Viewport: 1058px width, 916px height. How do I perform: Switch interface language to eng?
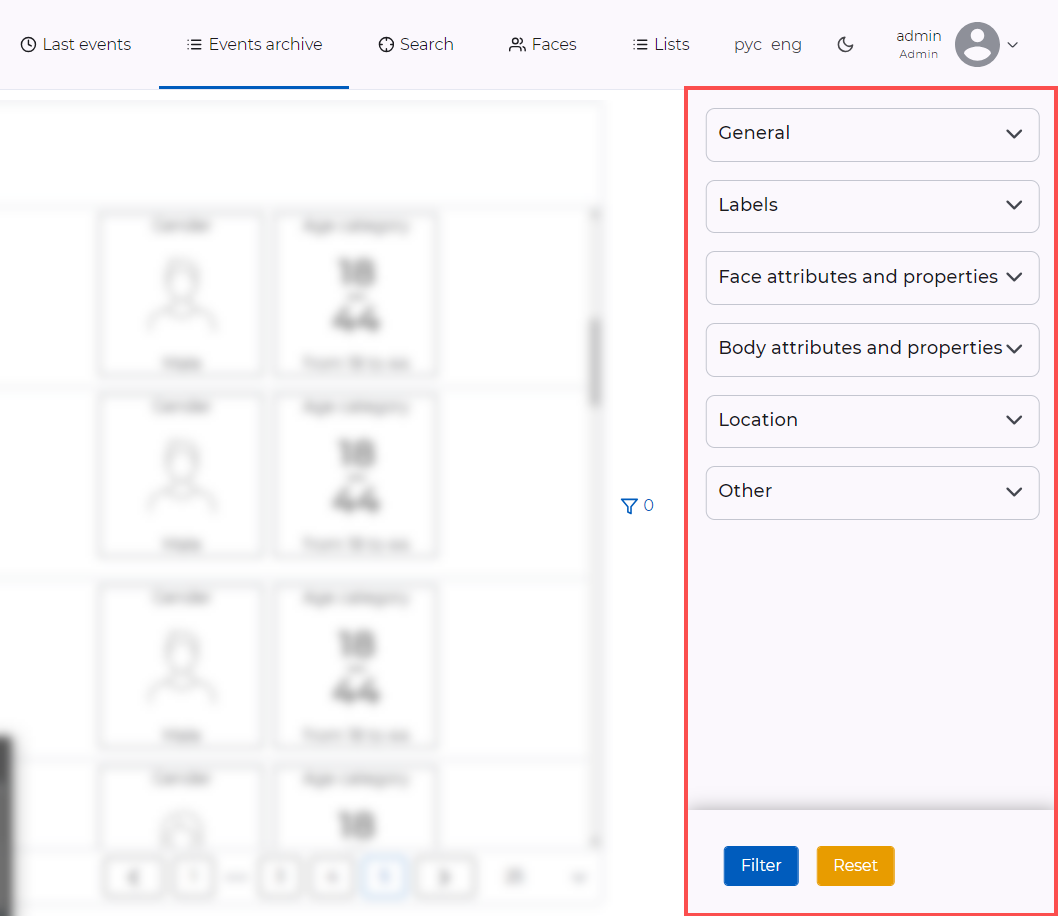[x=787, y=44]
